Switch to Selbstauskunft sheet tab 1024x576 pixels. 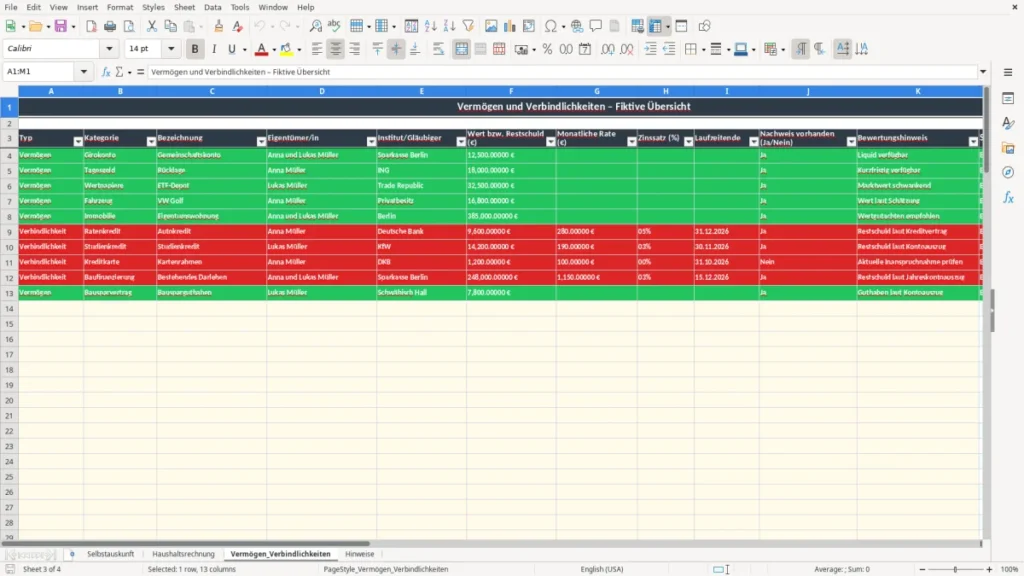click(x=110, y=554)
